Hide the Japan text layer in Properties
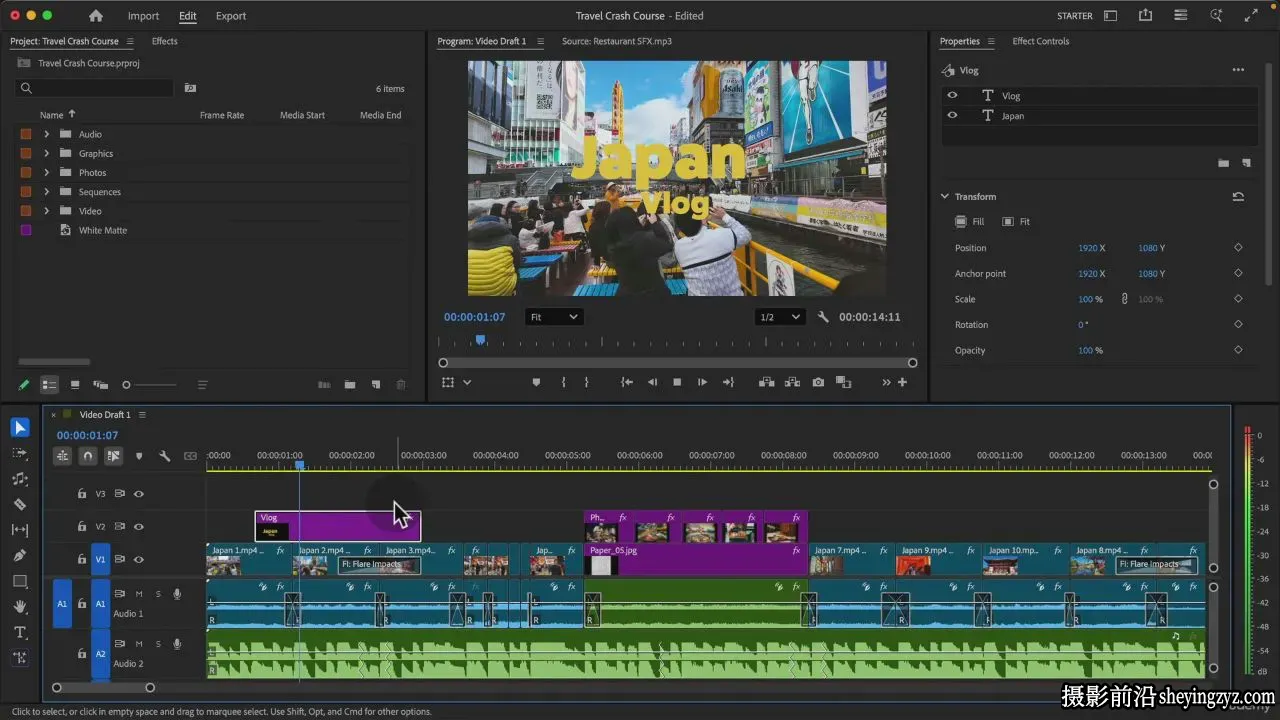 (952, 116)
